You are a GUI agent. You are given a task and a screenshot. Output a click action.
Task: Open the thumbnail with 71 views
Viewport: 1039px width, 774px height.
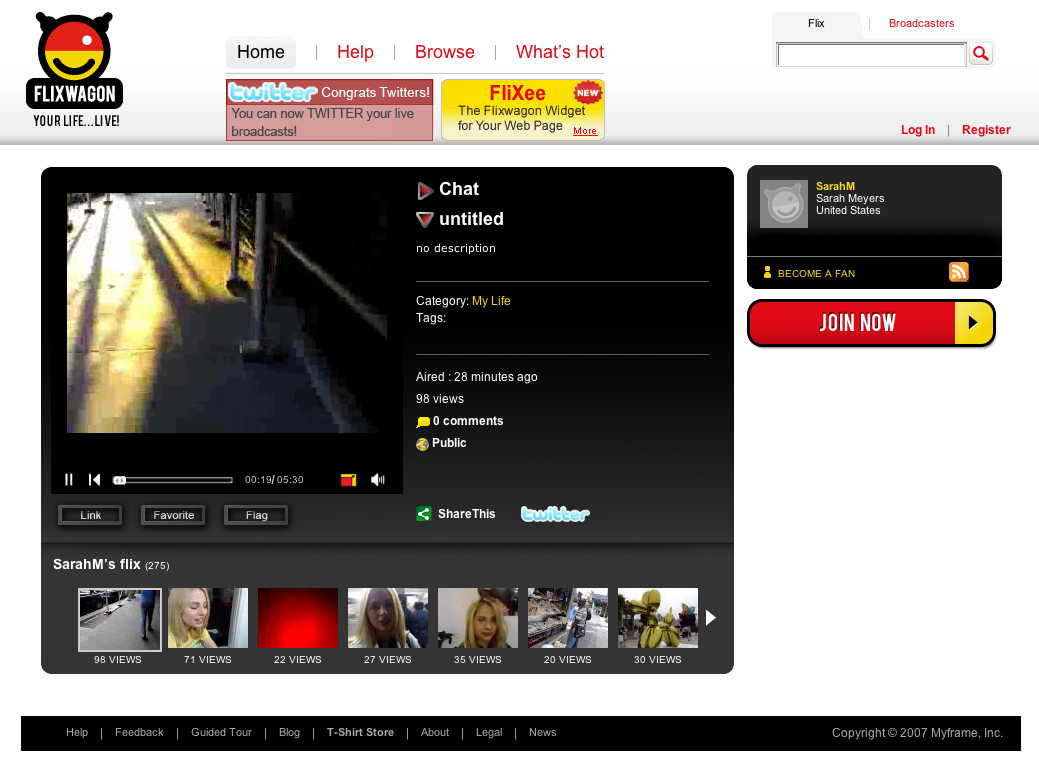pyautogui.click(x=208, y=618)
